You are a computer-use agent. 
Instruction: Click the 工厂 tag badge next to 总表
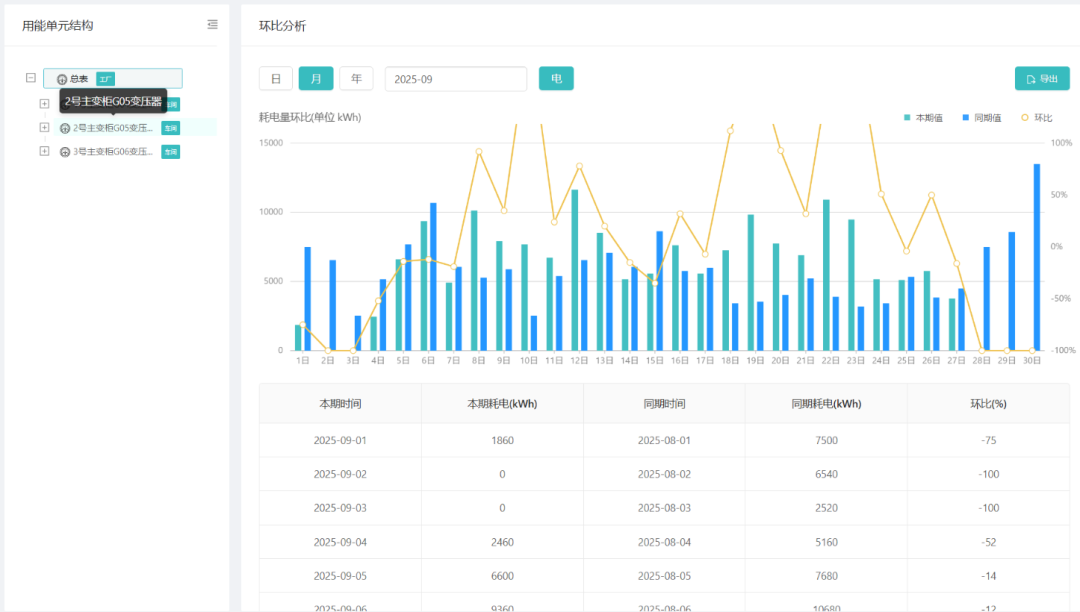[x=105, y=79]
